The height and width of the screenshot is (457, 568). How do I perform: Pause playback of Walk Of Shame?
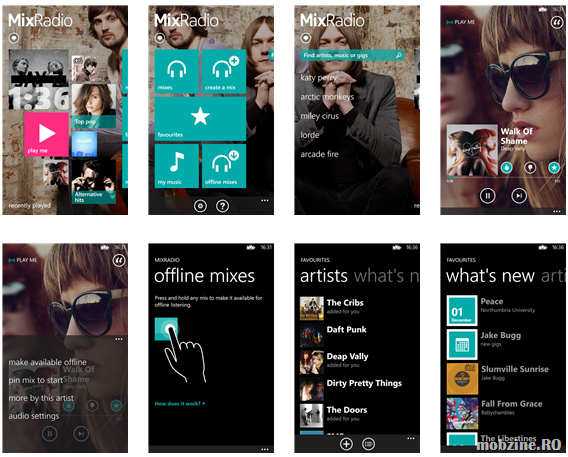click(x=488, y=196)
